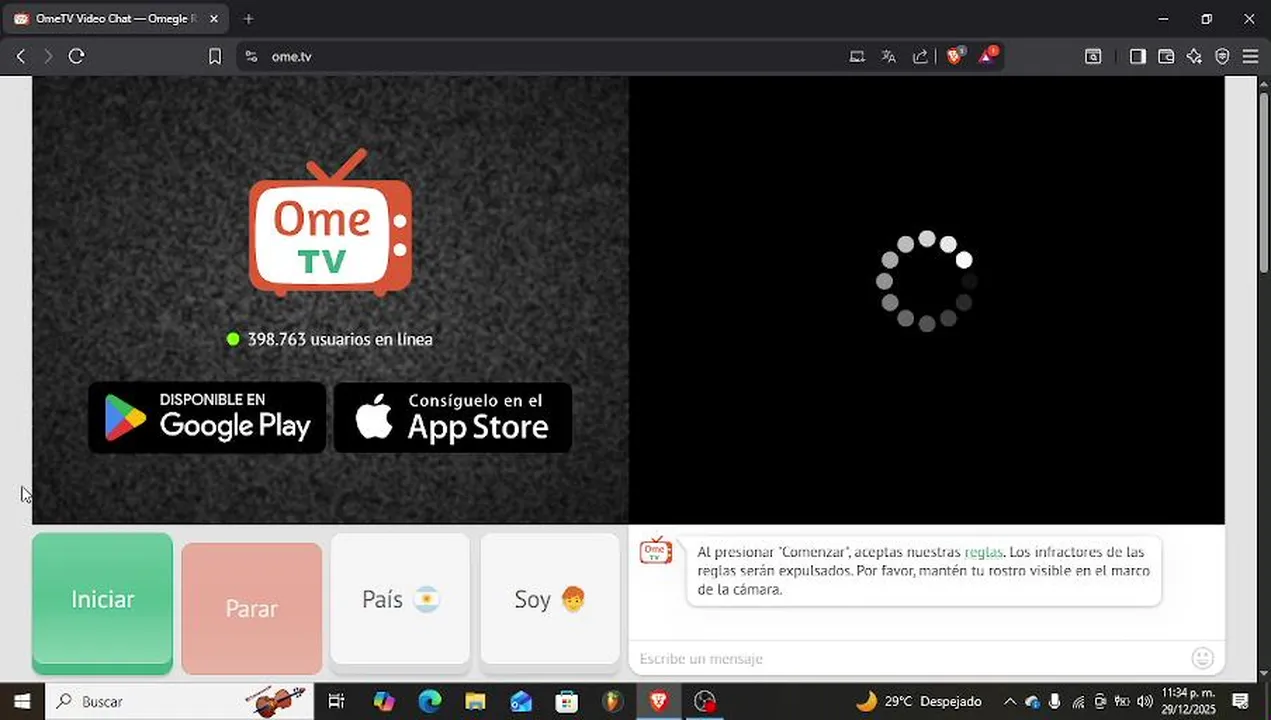The height and width of the screenshot is (720, 1271).
Task: Open the volume speaker tray icon
Action: pos(1144,702)
